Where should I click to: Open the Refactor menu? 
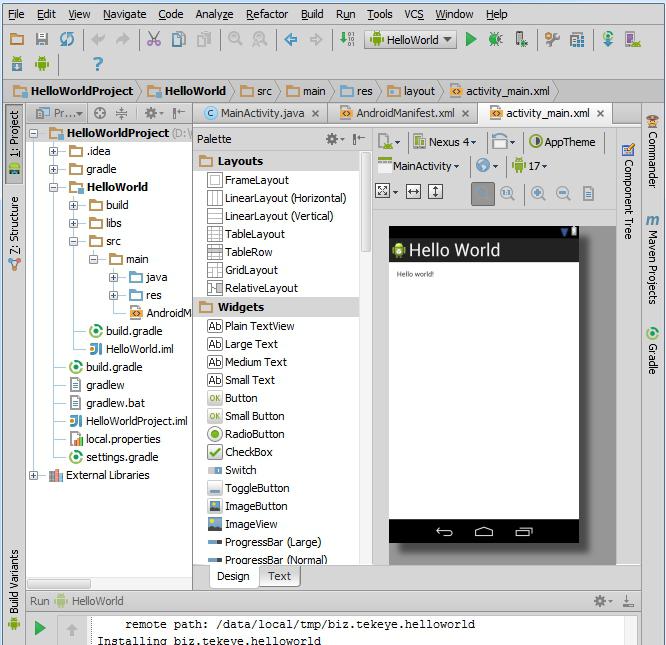(x=267, y=14)
